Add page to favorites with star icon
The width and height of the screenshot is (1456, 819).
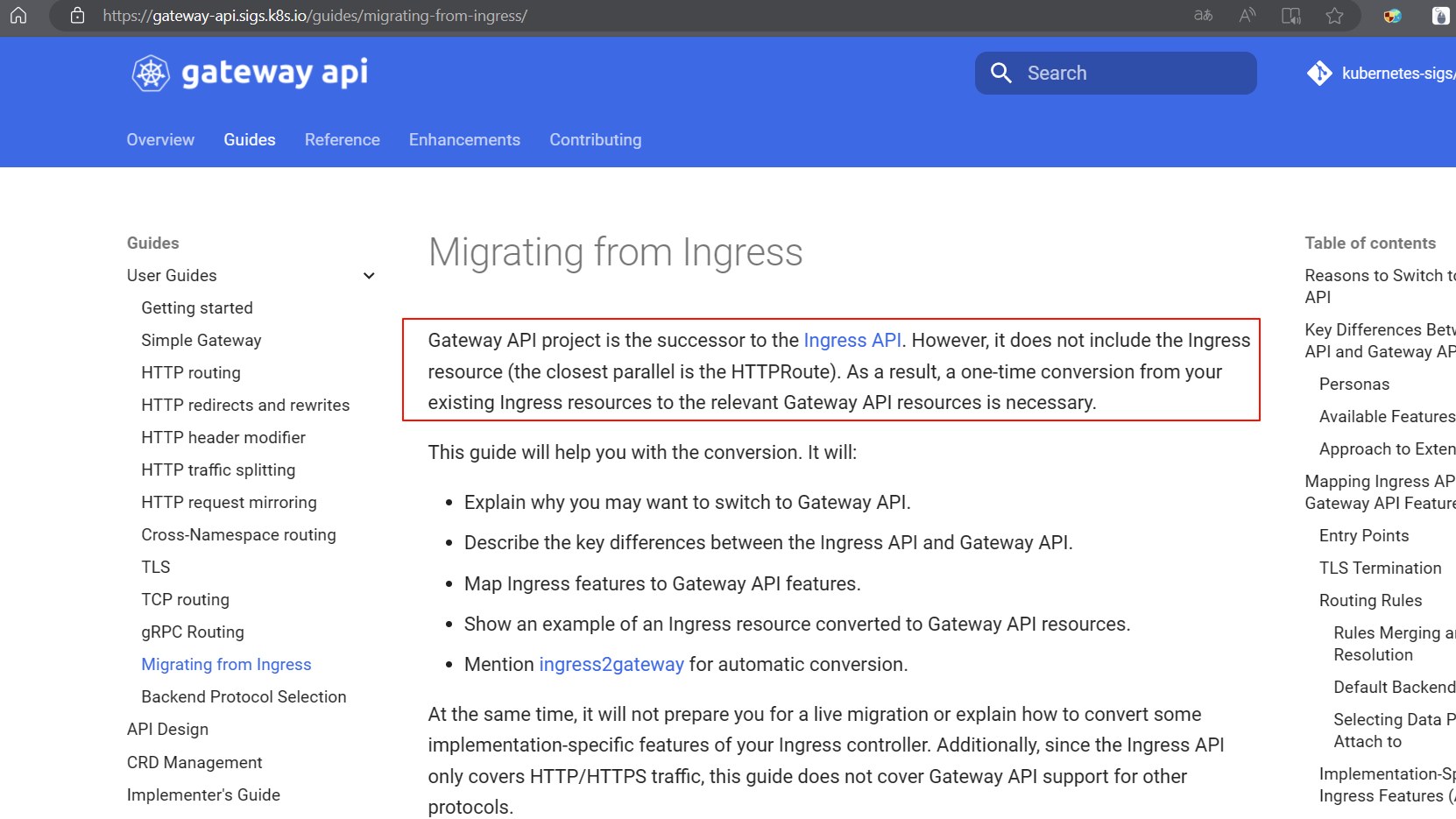(x=1334, y=16)
